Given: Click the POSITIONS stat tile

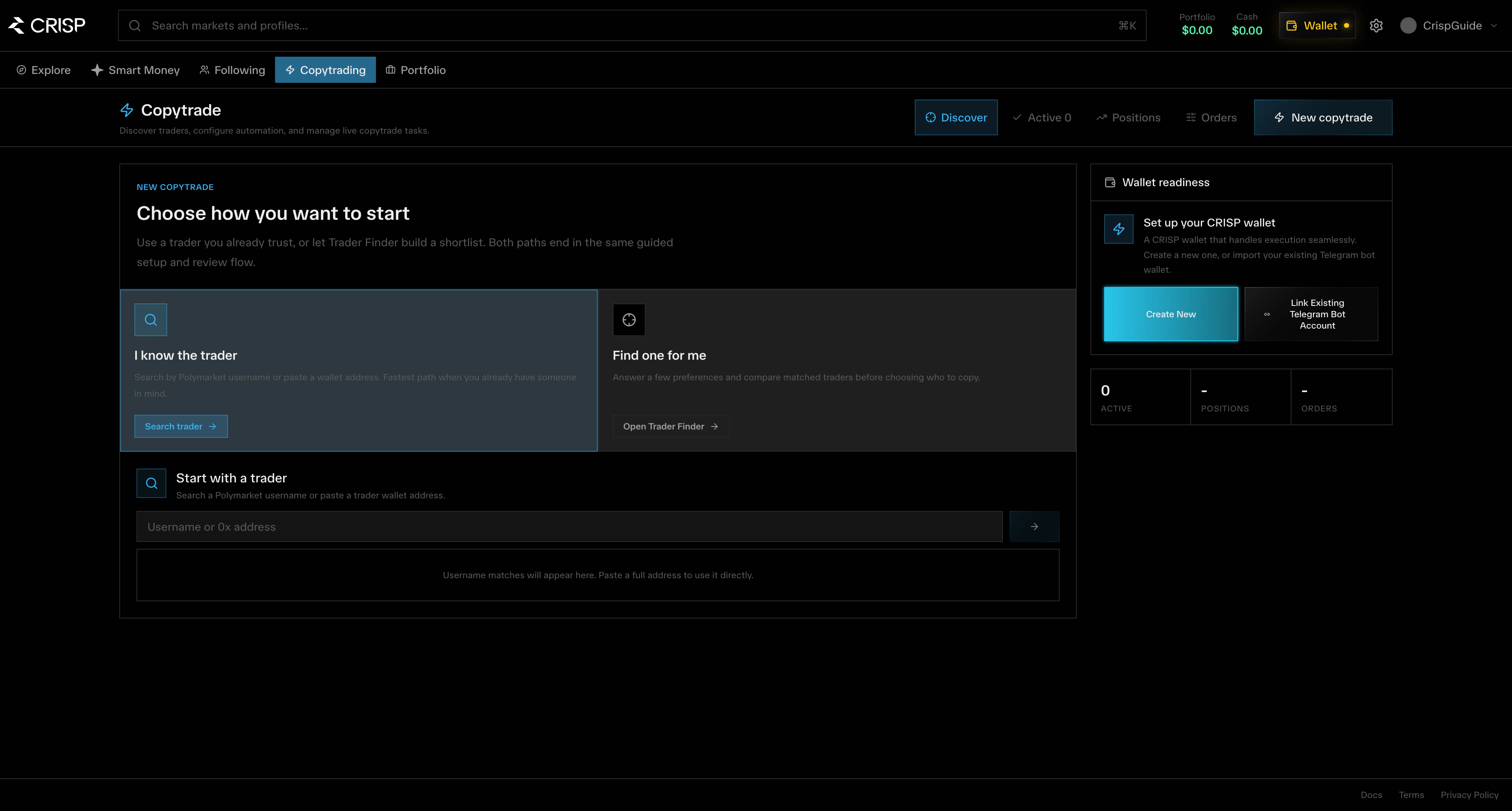Looking at the screenshot, I should (x=1241, y=397).
